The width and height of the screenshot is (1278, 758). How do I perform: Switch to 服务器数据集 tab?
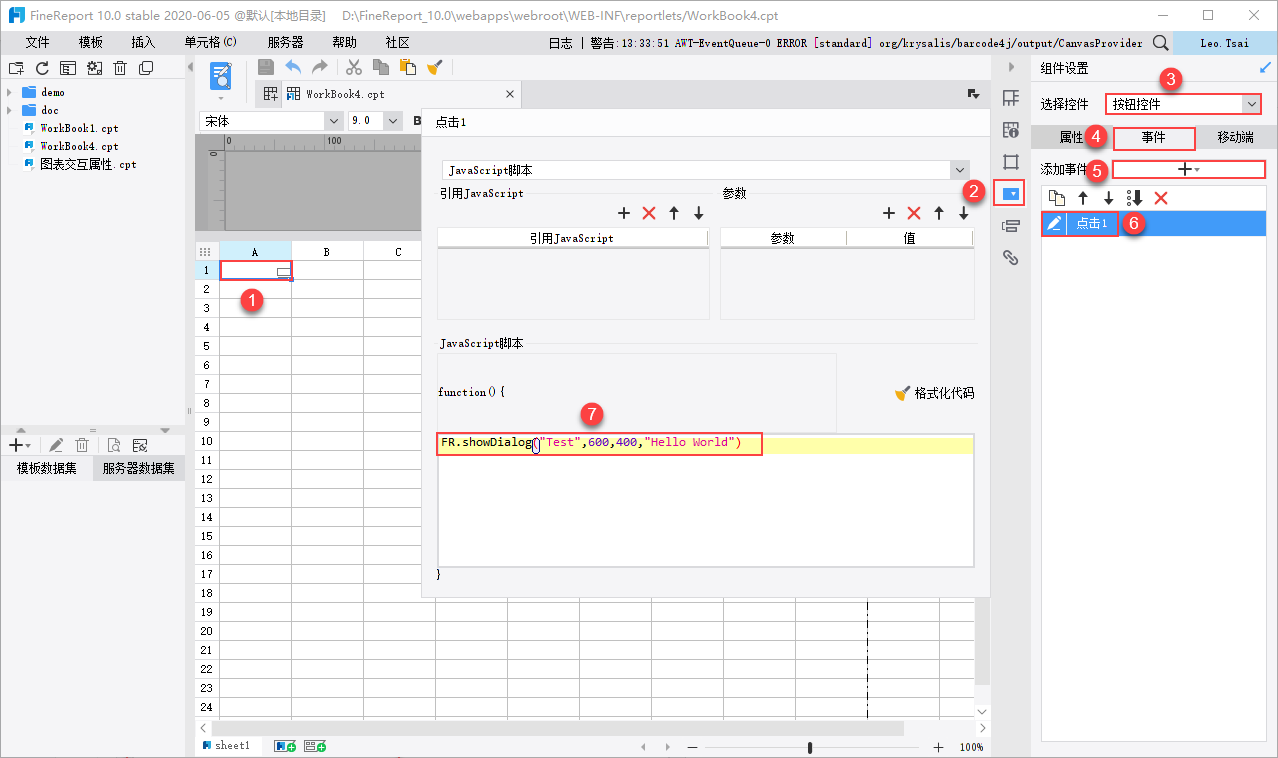[x=138, y=469]
